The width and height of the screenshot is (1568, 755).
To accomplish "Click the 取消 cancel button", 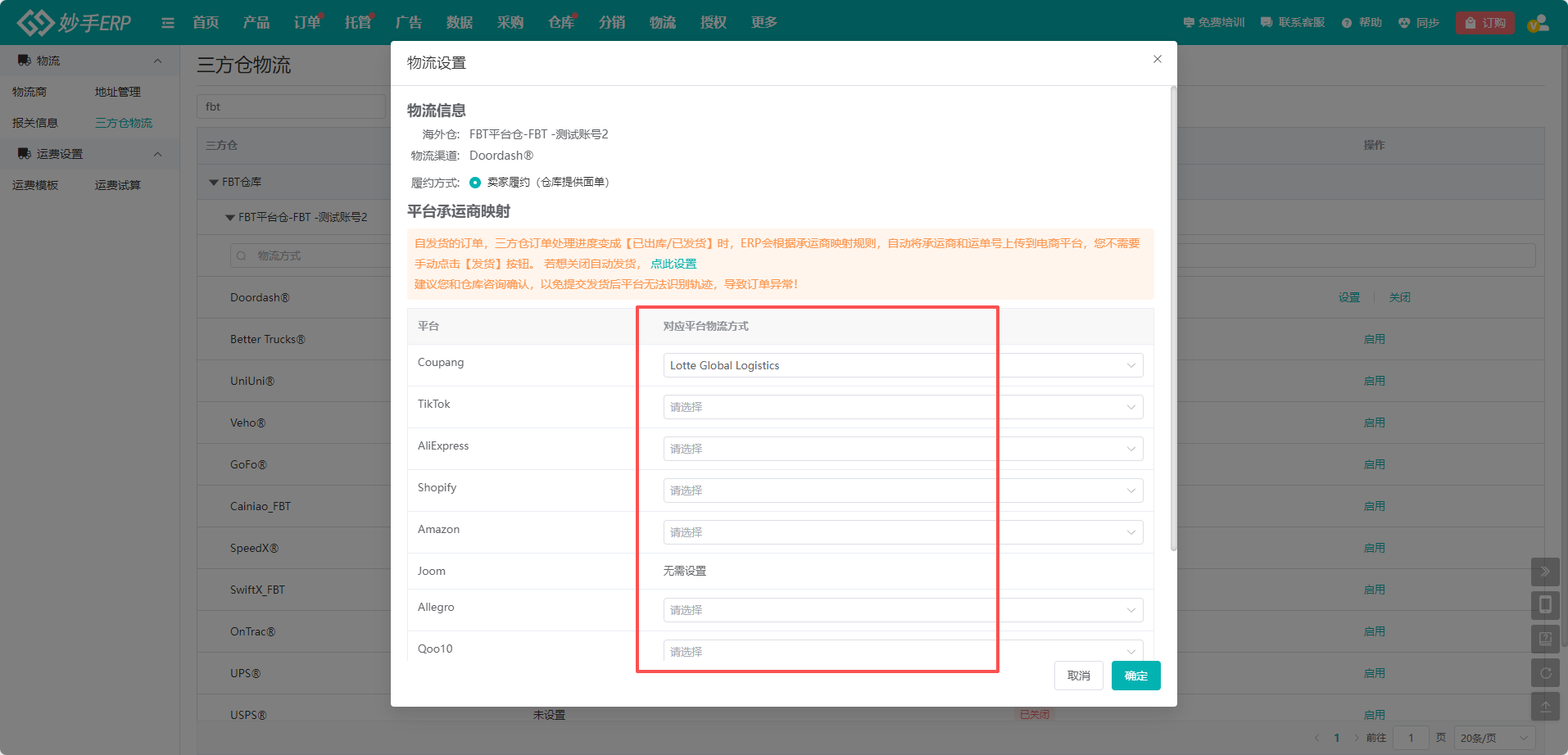I will point(1078,676).
